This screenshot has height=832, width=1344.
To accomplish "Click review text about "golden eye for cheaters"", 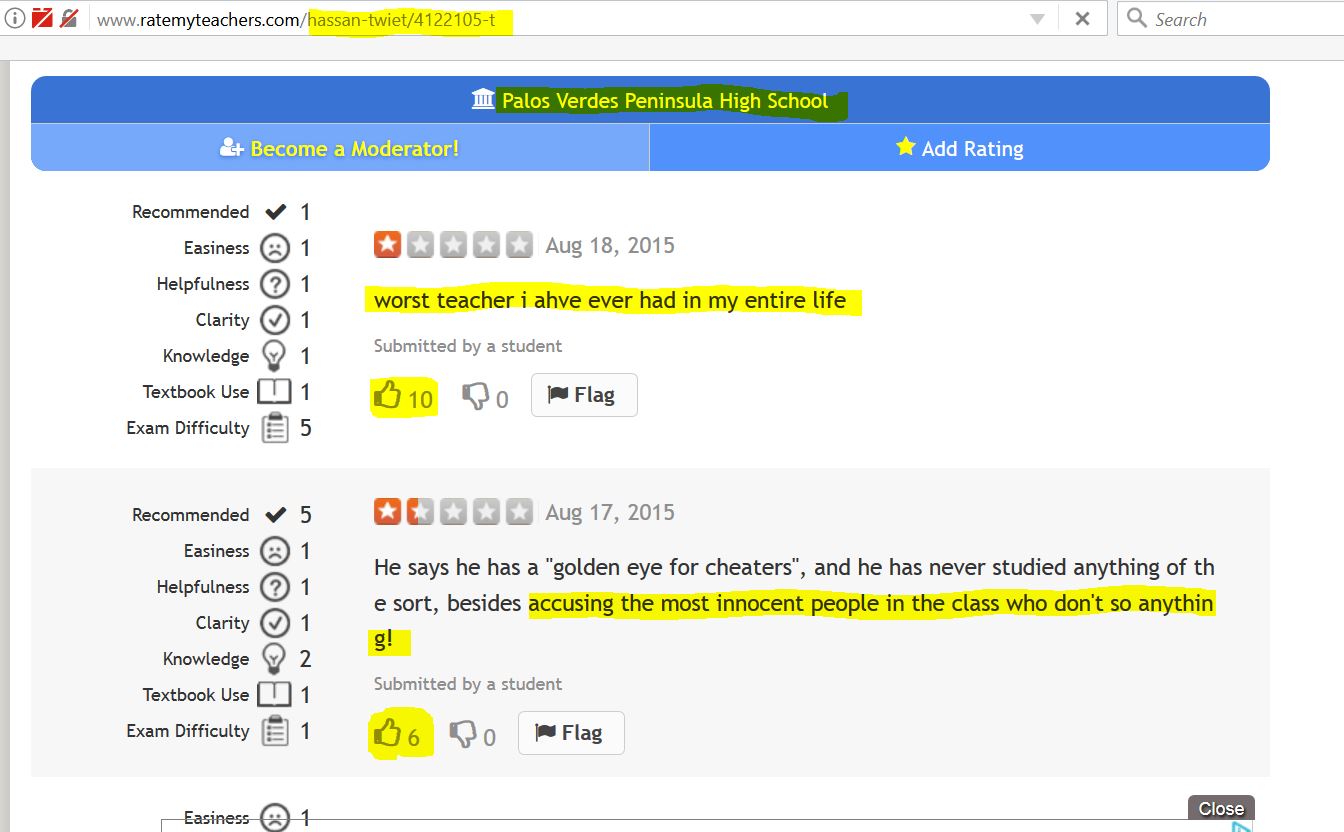I will [794, 603].
